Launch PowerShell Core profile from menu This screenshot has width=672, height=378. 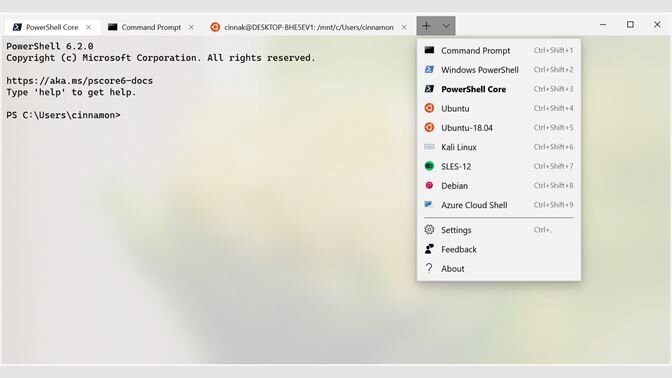point(498,89)
